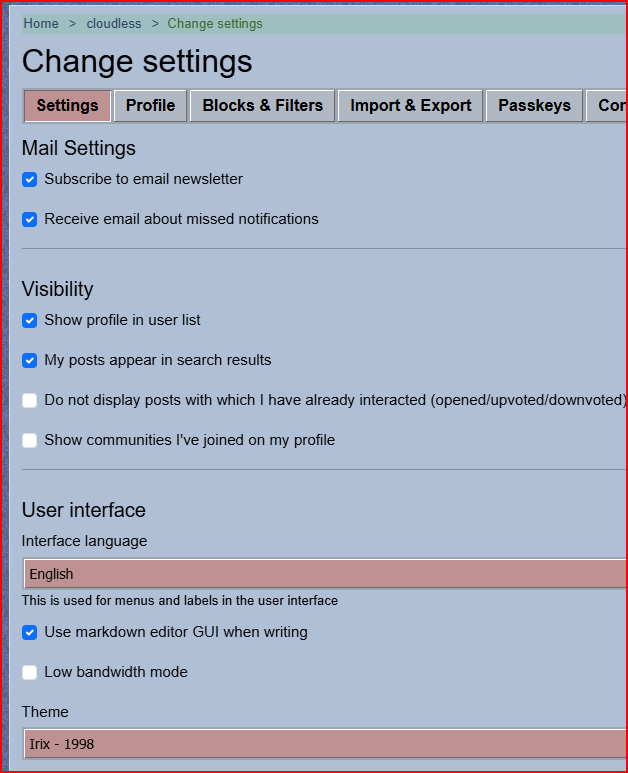This screenshot has height=773, width=628.
Task: Open the Interface language dropdown
Action: (325, 574)
